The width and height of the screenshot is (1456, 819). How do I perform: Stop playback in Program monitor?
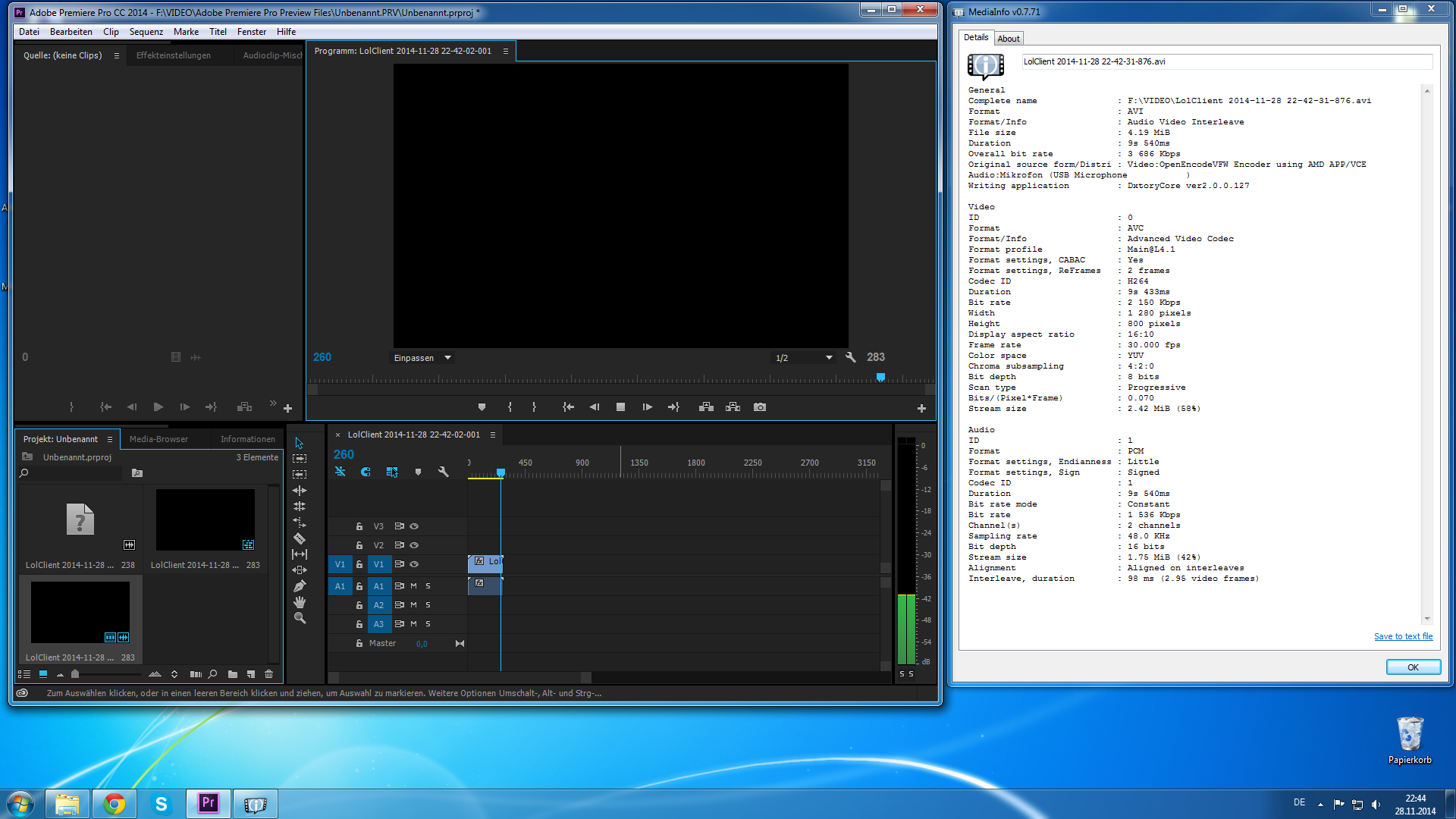[620, 407]
